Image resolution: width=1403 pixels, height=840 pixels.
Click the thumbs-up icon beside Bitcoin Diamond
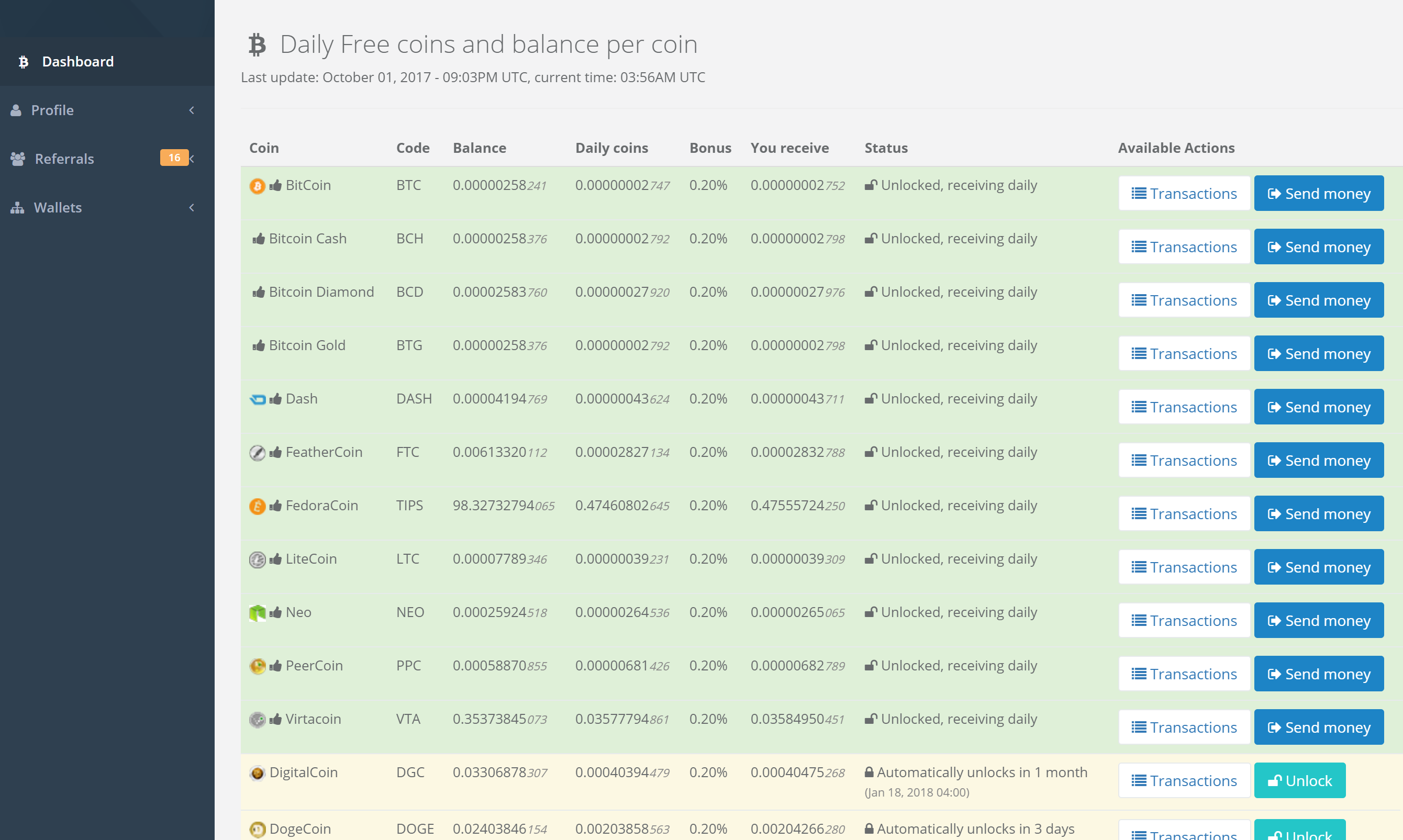click(259, 292)
